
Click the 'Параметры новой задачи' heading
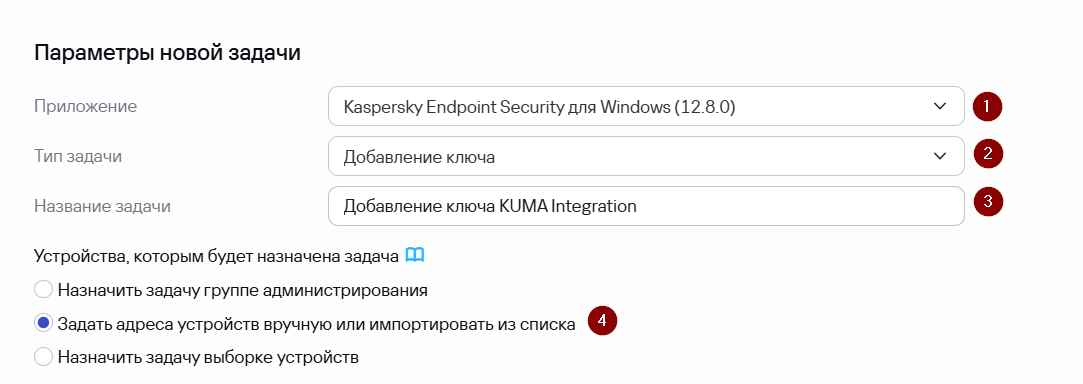[167, 53]
